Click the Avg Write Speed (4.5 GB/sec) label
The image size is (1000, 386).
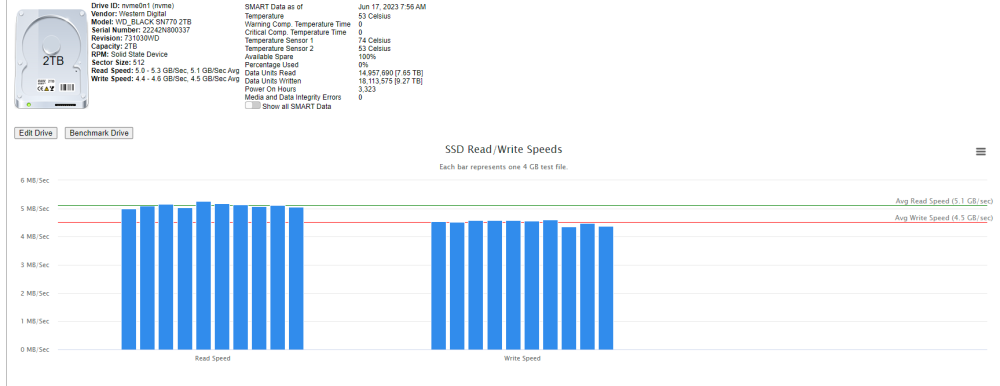click(x=944, y=218)
